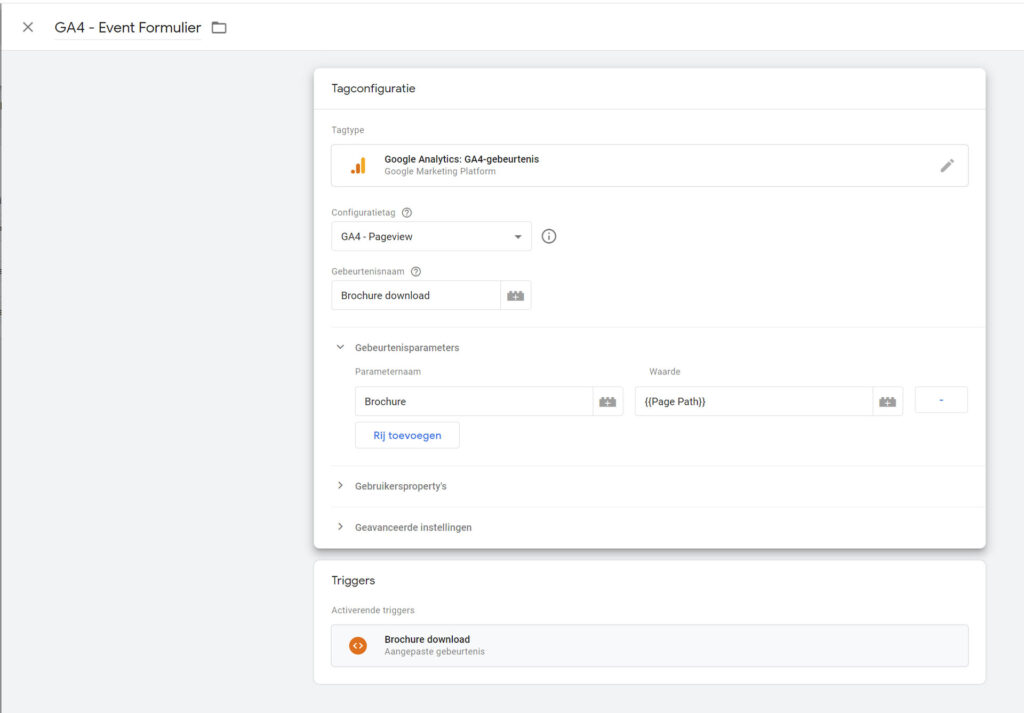1024x713 pixels.
Task: Close the tag editor with the X icon
Action: (27, 27)
